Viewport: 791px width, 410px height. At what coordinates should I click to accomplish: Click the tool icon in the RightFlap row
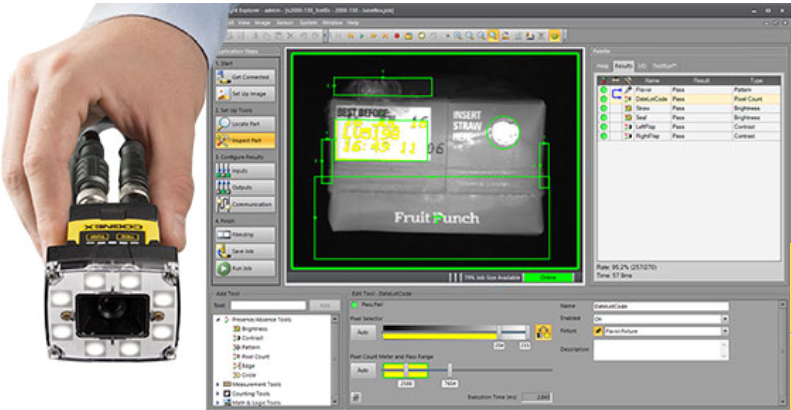628,136
